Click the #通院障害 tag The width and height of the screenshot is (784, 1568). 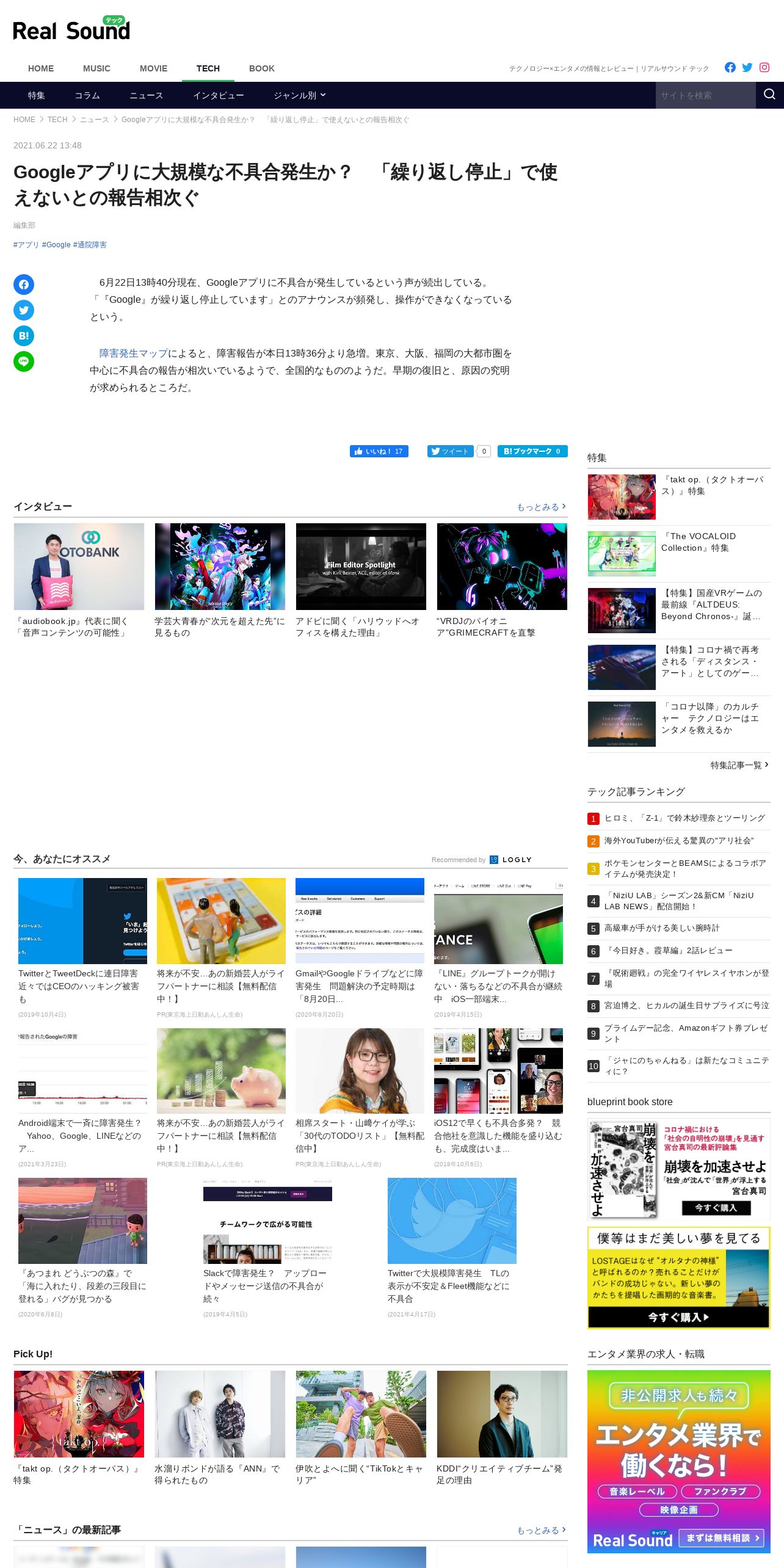[90, 245]
